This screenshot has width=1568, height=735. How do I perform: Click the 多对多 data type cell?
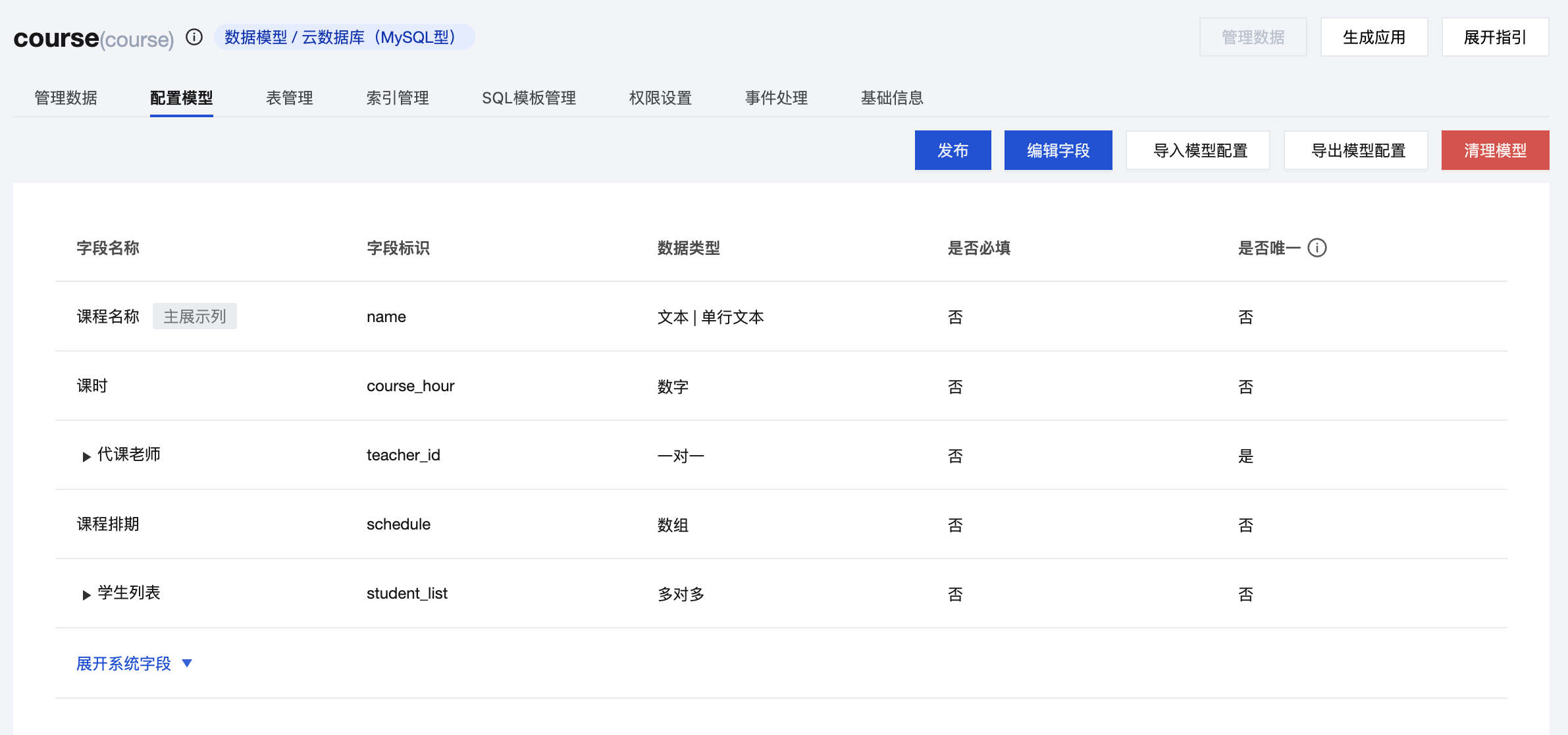pyautogui.click(x=681, y=594)
